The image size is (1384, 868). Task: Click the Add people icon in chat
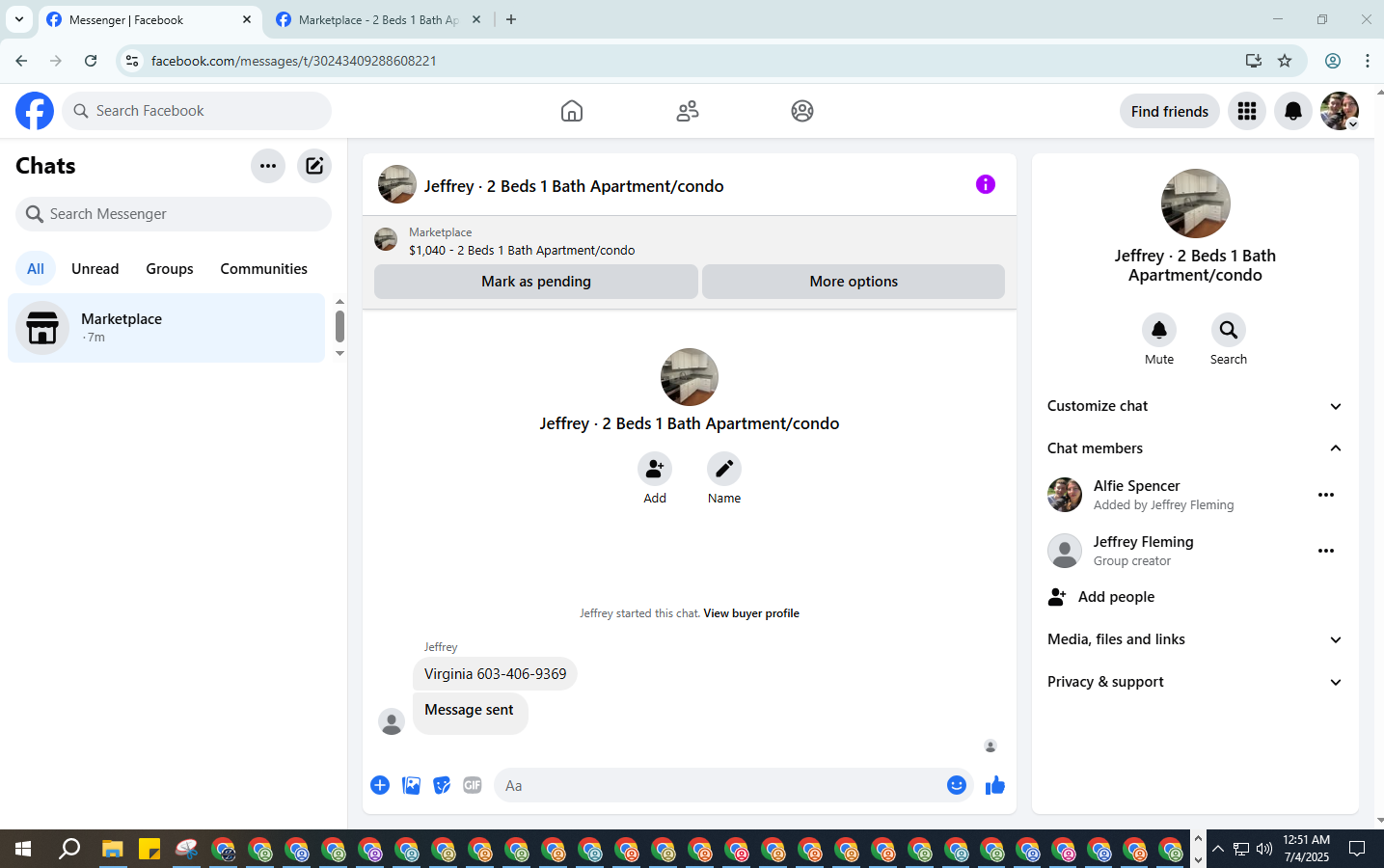click(655, 469)
